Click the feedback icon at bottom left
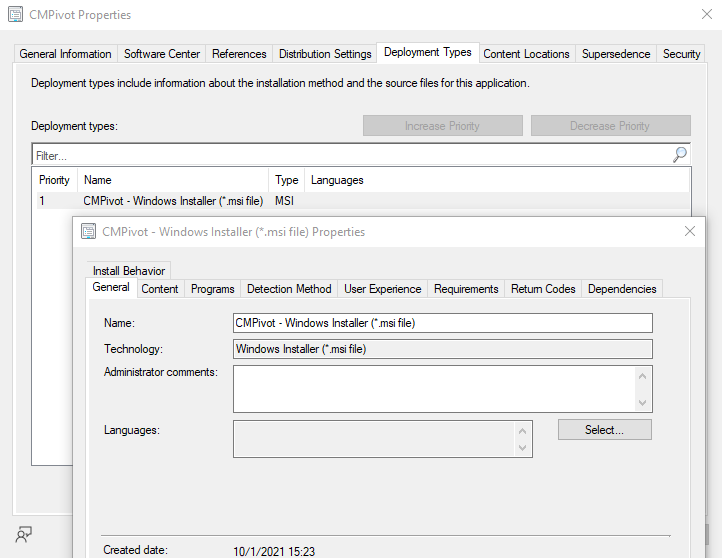Image resolution: width=722 pixels, height=558 pixels. pos(24,534)
